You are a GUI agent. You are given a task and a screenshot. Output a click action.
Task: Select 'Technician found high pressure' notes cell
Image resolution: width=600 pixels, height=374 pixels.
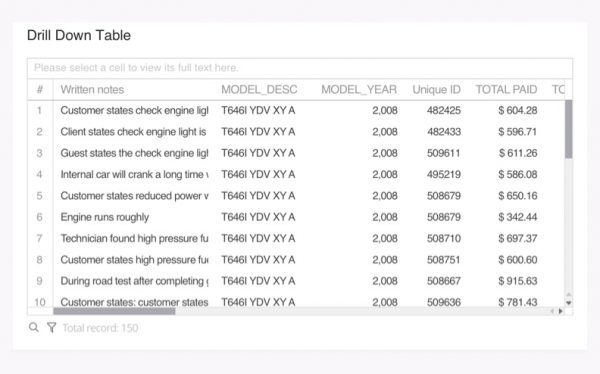(133, 238)
